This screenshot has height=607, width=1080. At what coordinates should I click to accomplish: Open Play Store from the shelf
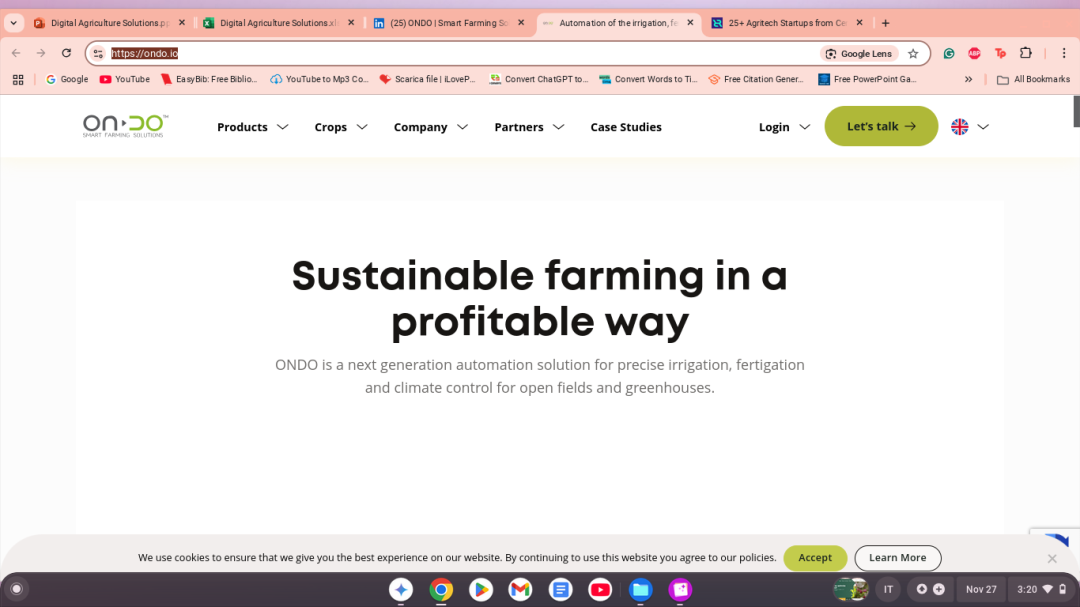click(x=481, y=589)
